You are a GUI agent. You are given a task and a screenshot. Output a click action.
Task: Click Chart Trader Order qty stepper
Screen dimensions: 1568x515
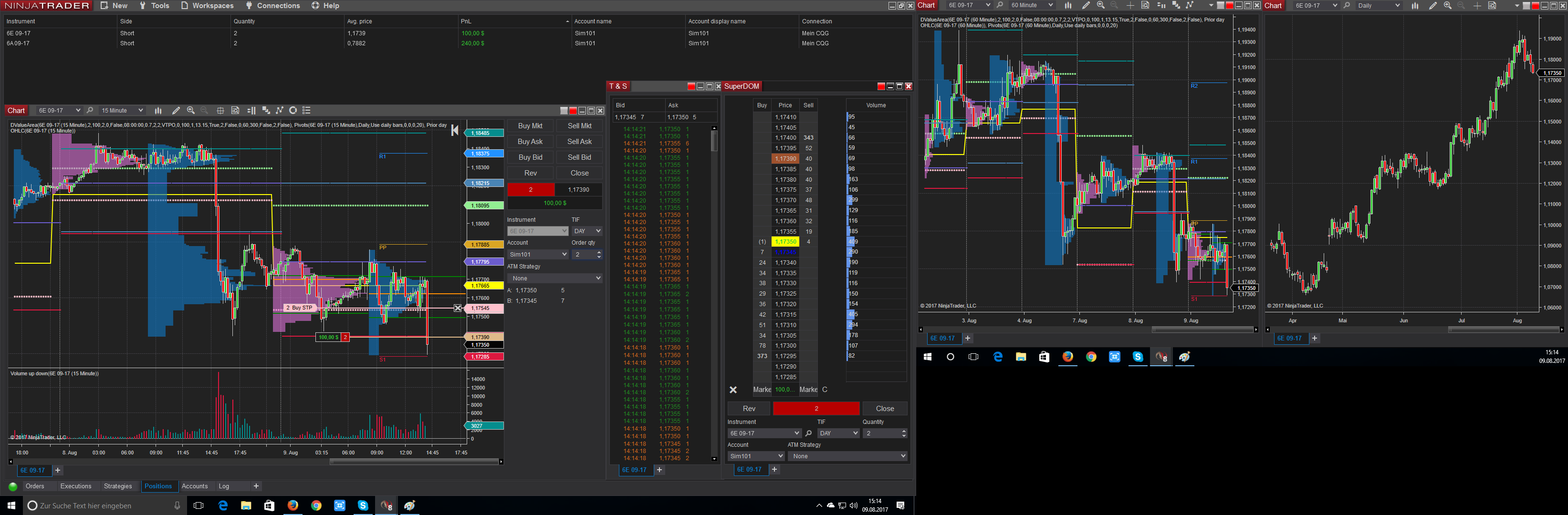click(x=599, y=255)
